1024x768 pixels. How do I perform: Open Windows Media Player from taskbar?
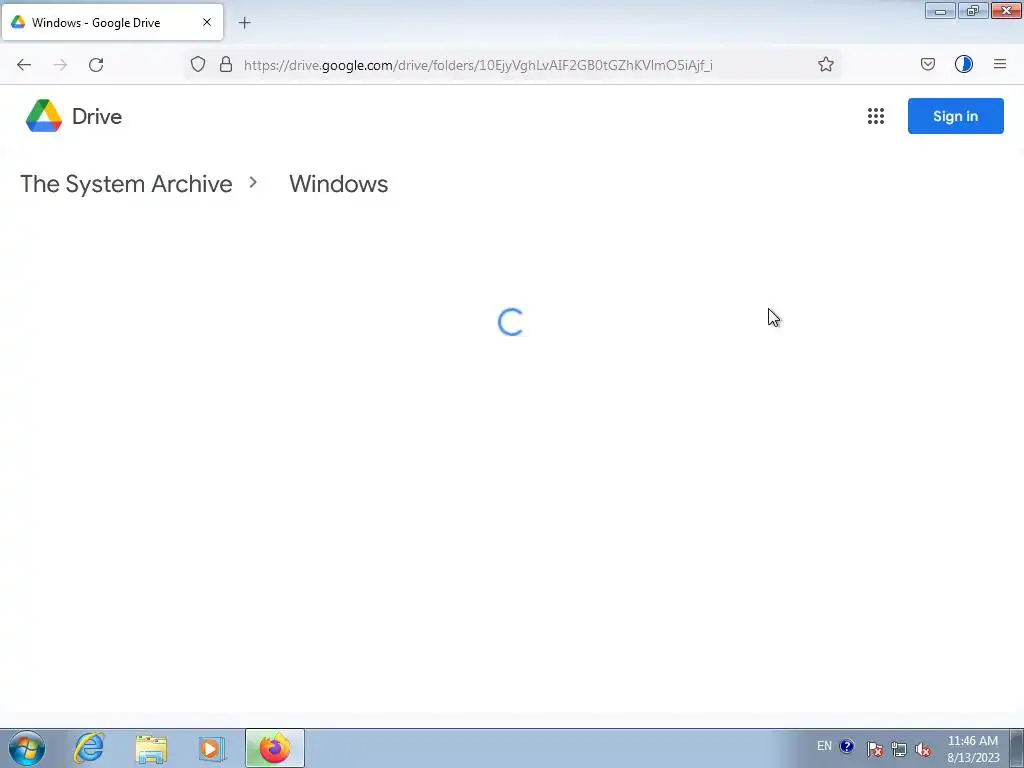pyautogui.click(x=212, y=749)
